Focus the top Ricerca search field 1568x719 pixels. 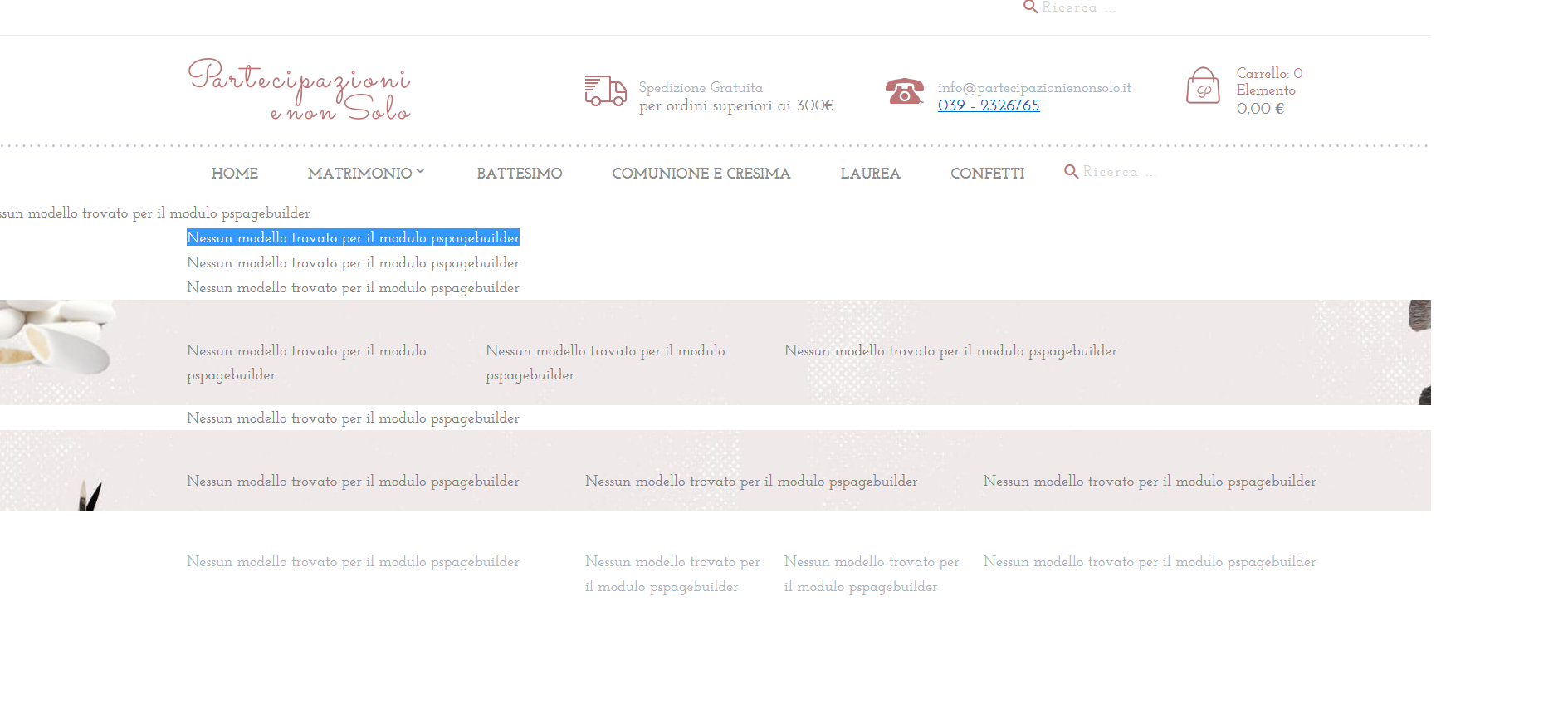(1079, 7)
